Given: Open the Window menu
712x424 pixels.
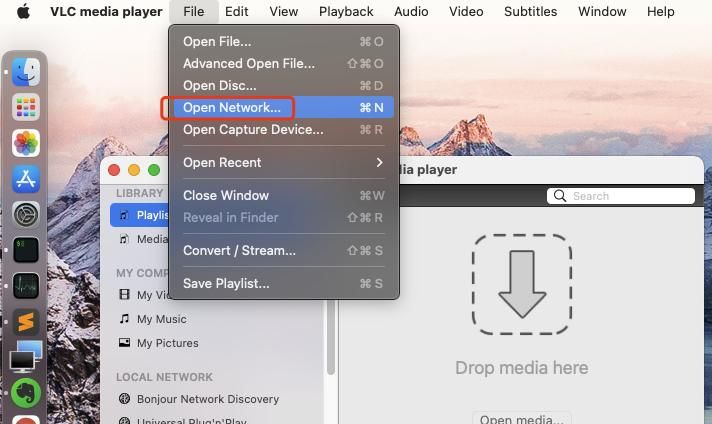Looking at the screenshot, I should coord(602,11).
